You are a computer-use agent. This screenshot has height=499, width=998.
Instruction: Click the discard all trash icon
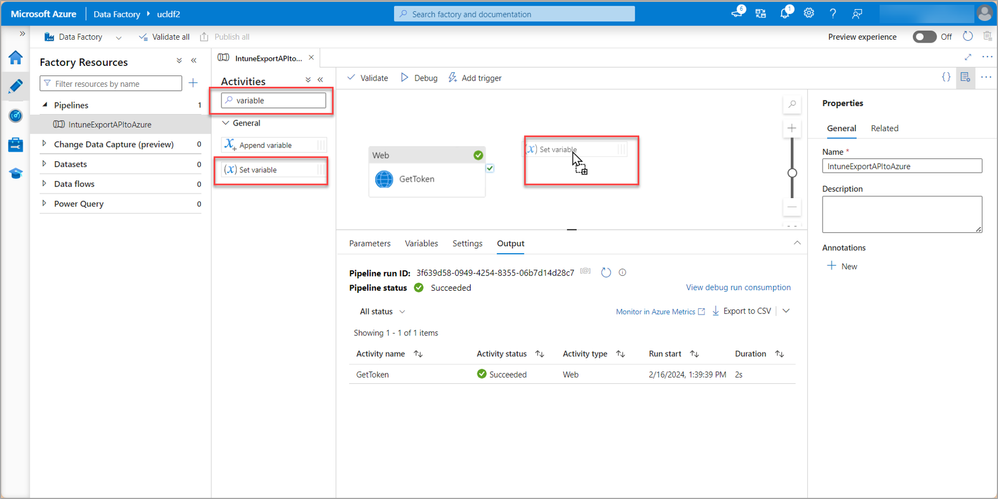pyautogui.click(x=987, y=37)
